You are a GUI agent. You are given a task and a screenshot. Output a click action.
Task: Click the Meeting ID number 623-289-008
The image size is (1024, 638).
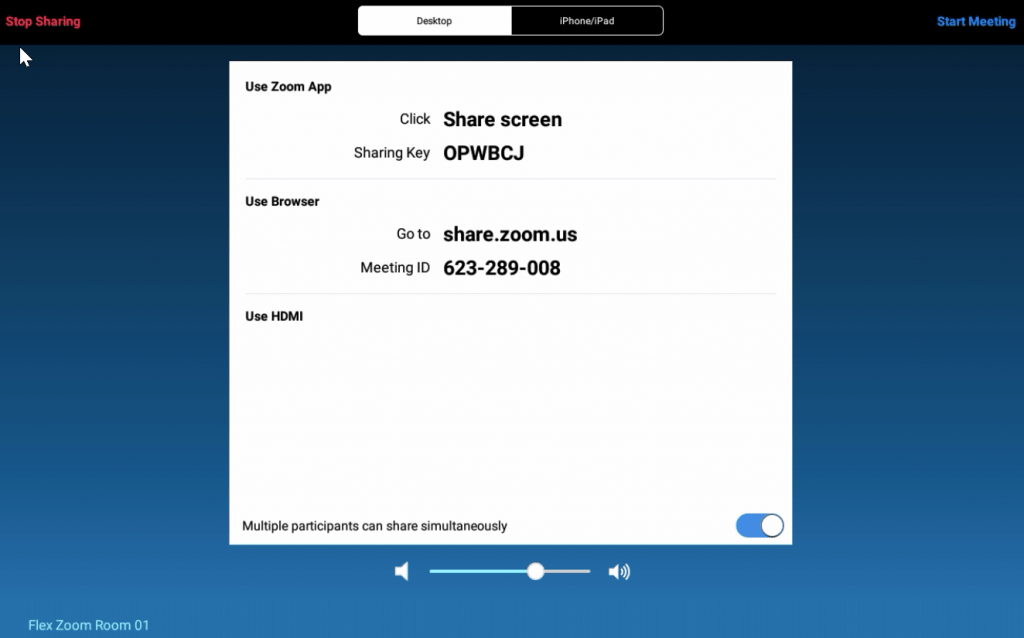tap(502, 268)
